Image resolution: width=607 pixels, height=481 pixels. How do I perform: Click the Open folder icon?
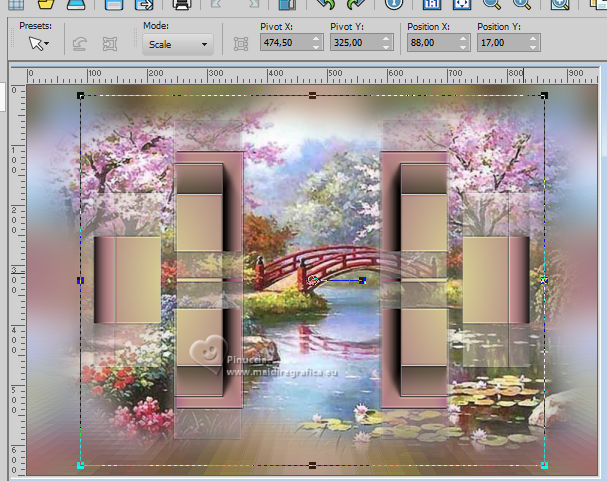(x=46, y=4)
